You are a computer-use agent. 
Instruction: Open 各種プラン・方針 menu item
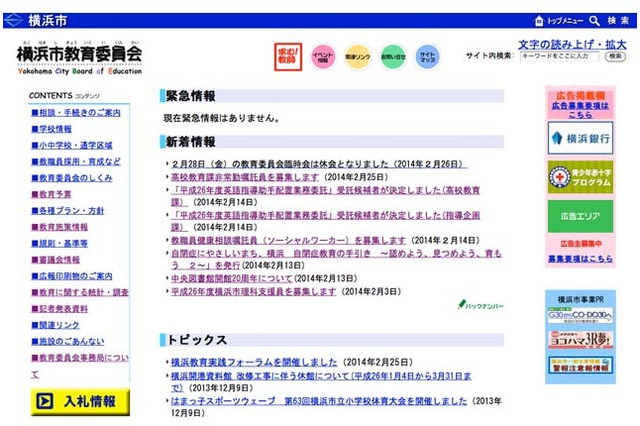tap(68, 211)
